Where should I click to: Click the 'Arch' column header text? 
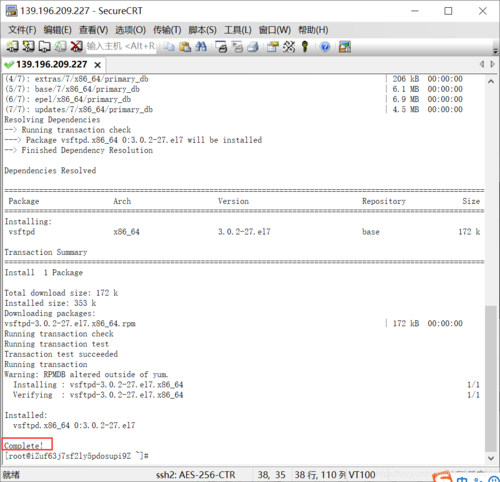click(122, 201)
